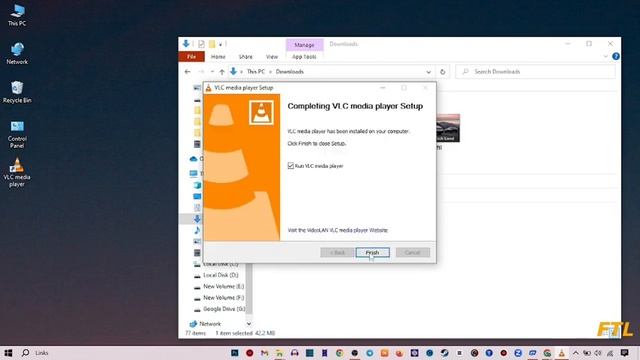Click This PC in the address breadcrumb
Screen dimensions: 640x360
[256, 71]
